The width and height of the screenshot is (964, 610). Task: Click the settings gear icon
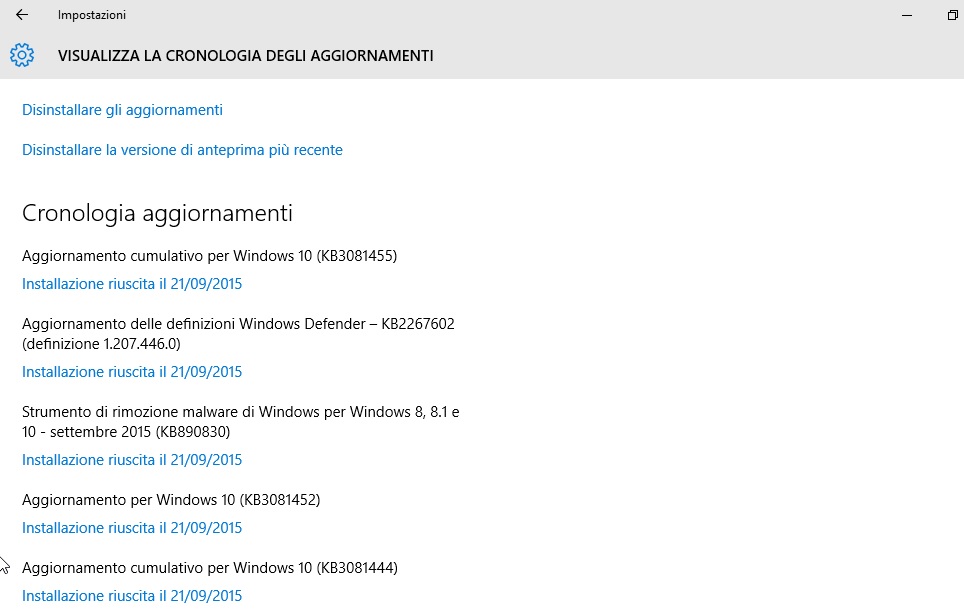coord(22,55)
